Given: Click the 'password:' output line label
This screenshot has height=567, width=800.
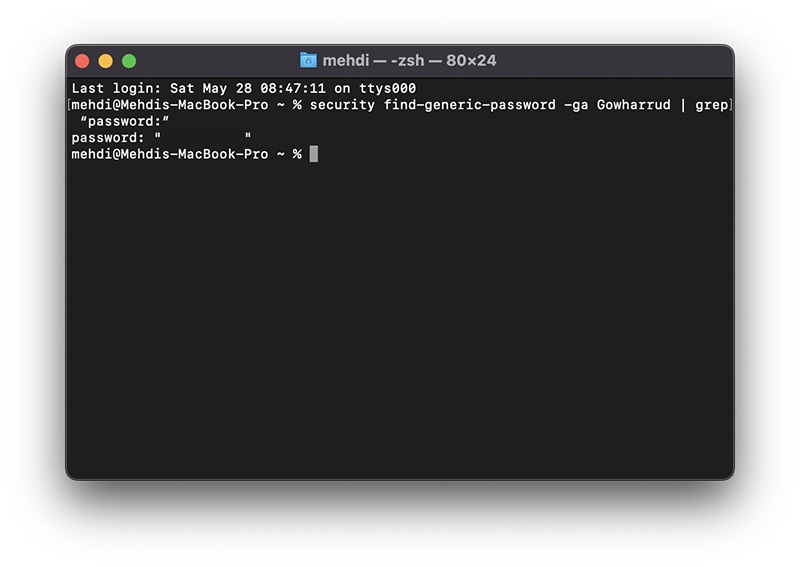Looking at the screenshot, I should coord(108,138).
